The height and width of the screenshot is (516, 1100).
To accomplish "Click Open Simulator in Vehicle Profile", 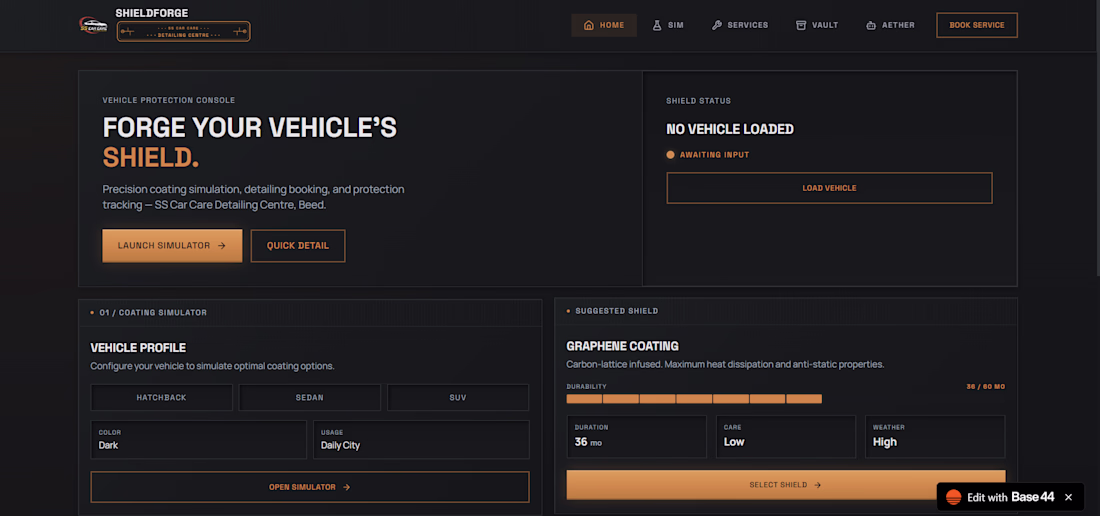I will click(x=309, y=487).
